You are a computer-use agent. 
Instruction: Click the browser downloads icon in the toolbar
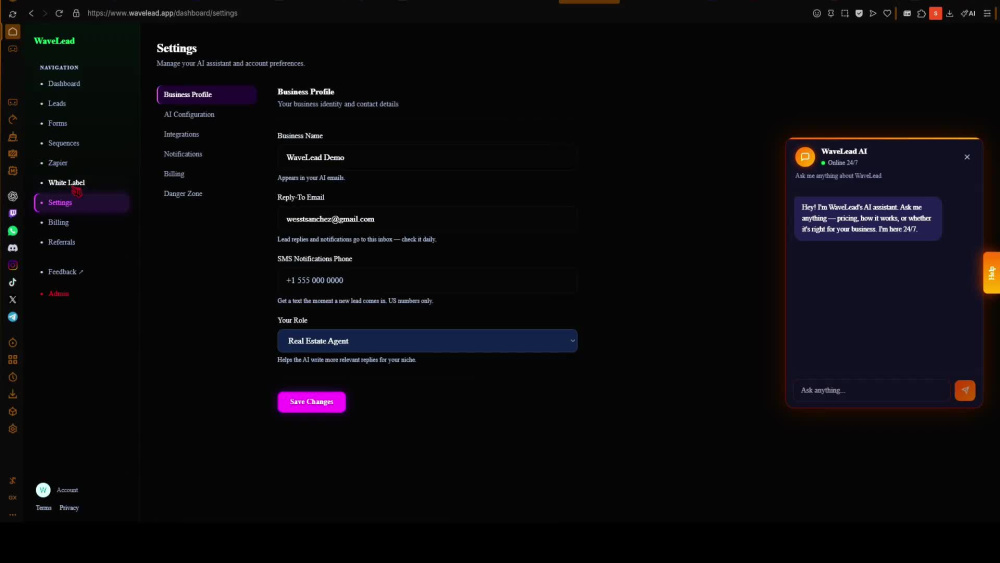tap(950, 13)
